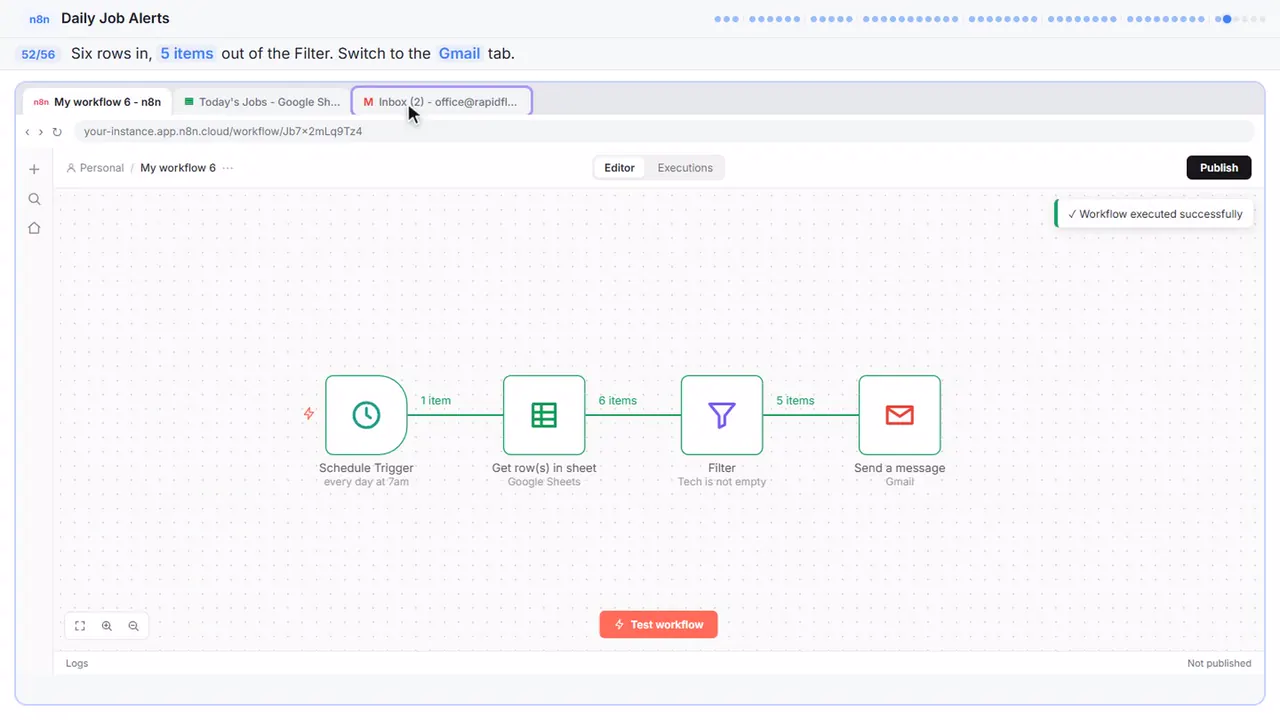
Task: Select the My workflow 6 n8n tab
Action: tap(97, 102)
